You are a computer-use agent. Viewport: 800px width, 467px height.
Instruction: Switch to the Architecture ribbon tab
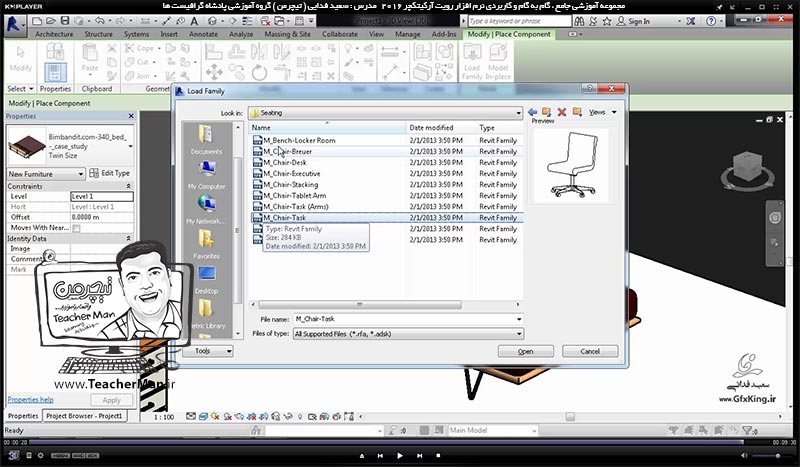54,34
